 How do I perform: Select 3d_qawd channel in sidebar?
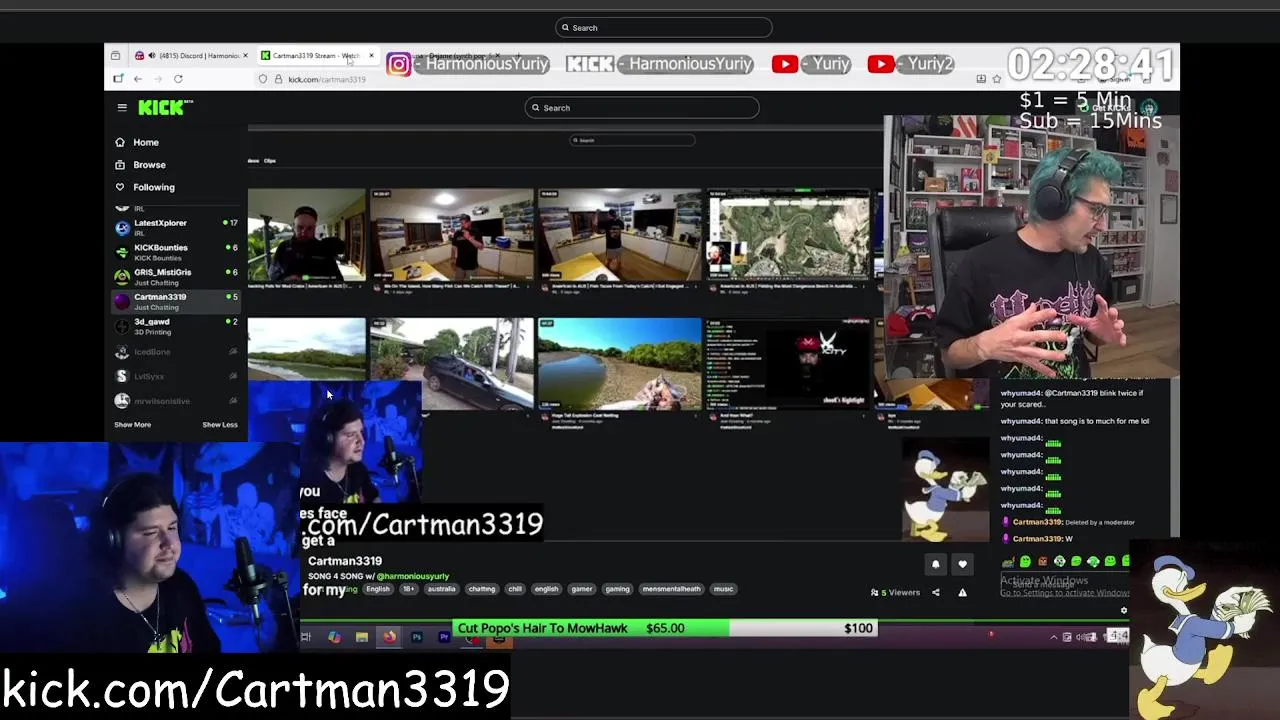click(176, 326)
